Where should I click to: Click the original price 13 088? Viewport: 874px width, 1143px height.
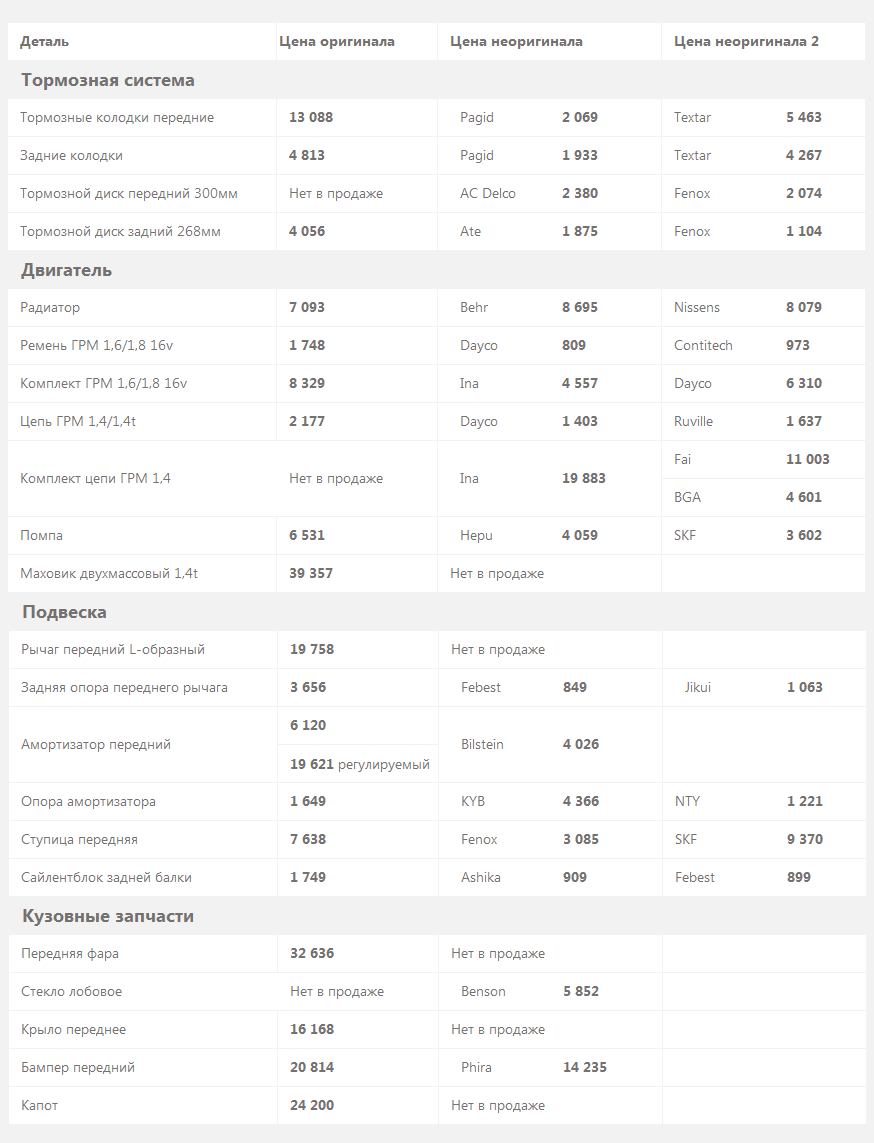(x=311, y=117)
